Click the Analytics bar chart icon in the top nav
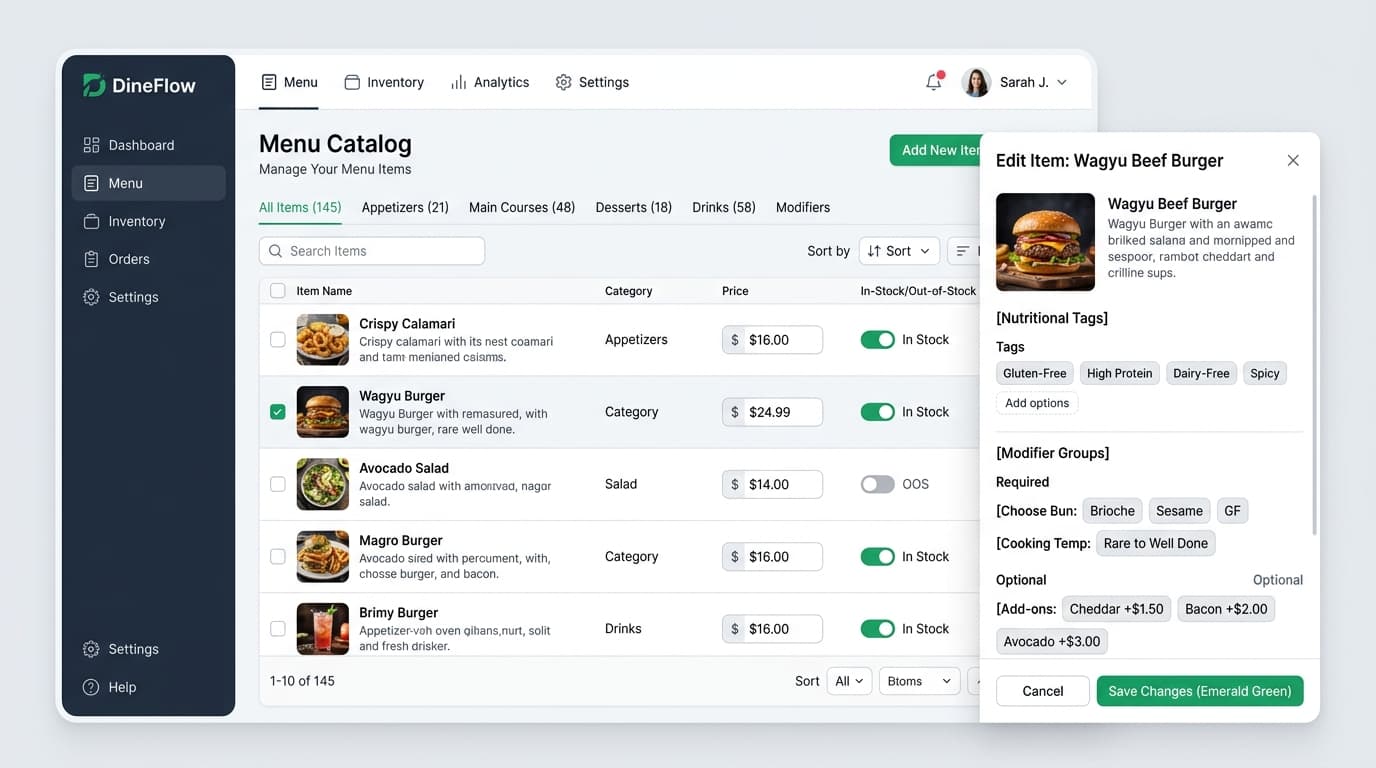This screenshot has width=1376, height=768. 458,82
